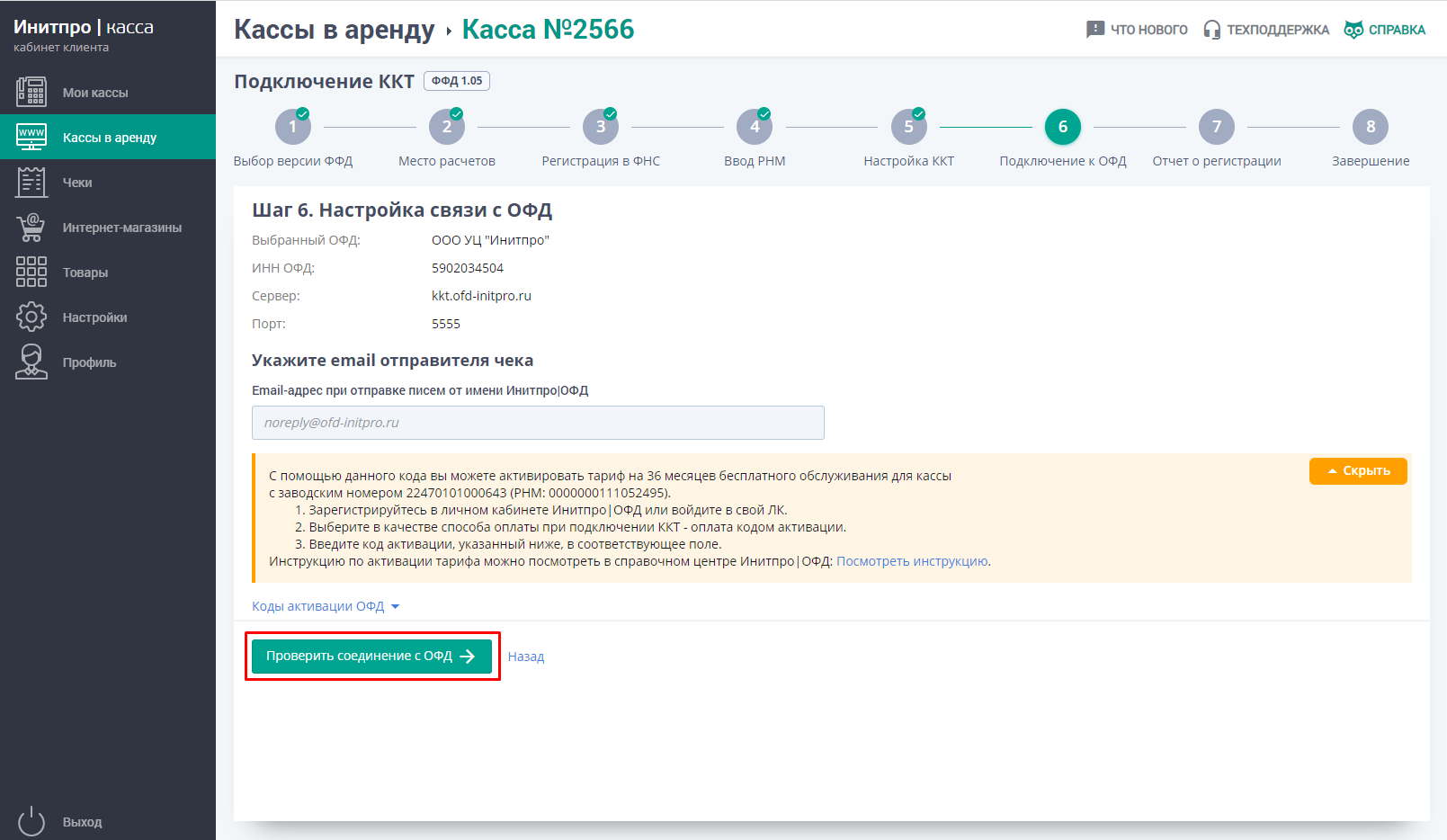Click the Укажите email отправителя чека heading
This screenshot has height=840, width=1447.
[x=392, y=361]
